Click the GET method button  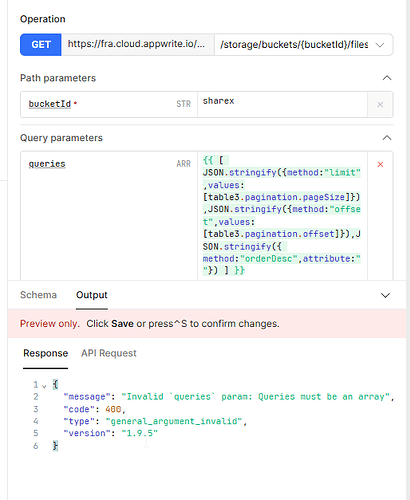41,44
